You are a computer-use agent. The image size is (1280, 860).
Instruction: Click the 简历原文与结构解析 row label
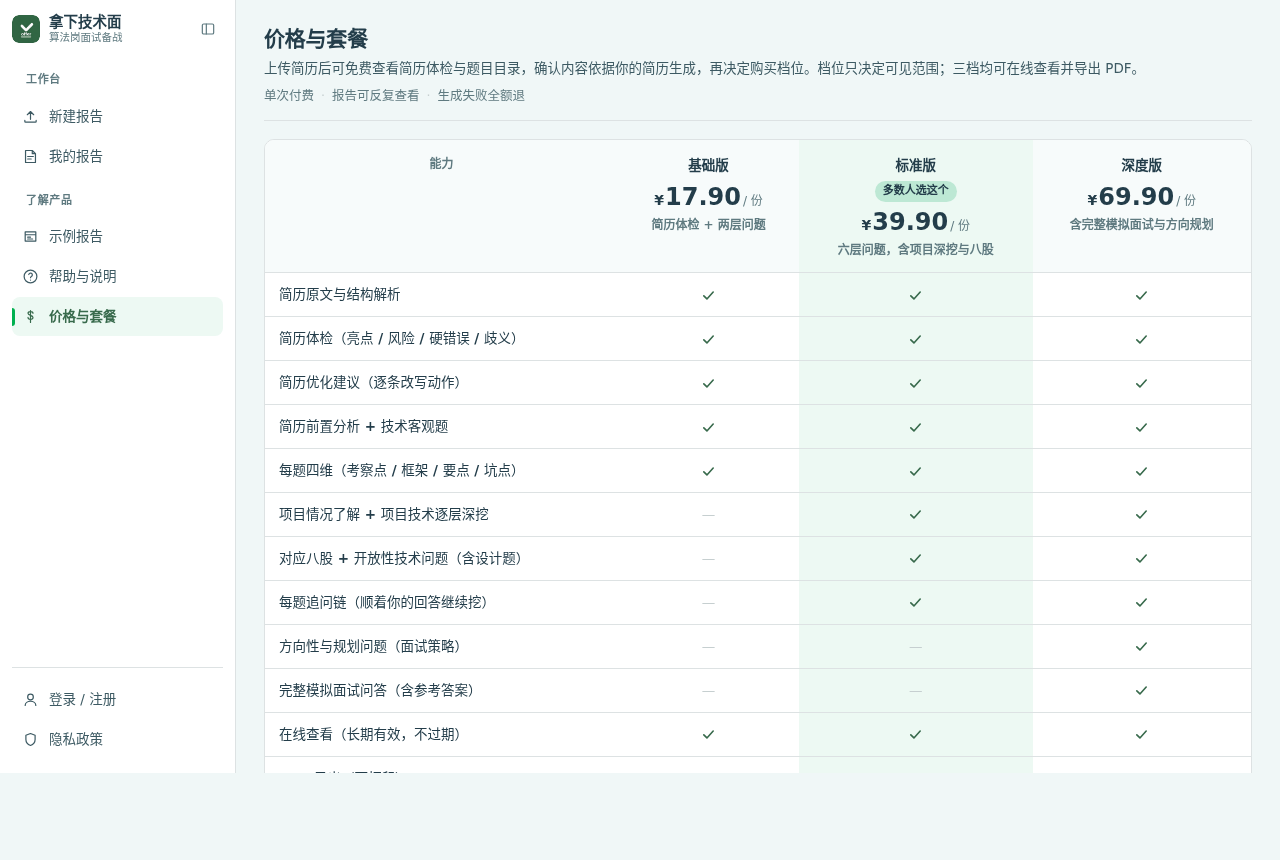340,295
